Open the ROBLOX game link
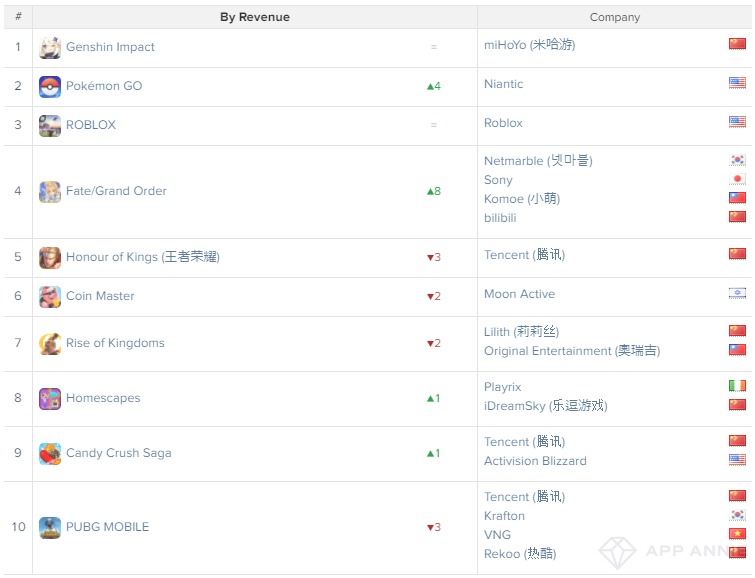Viewport: 755px width, 578px height. [x=91, y=125]
